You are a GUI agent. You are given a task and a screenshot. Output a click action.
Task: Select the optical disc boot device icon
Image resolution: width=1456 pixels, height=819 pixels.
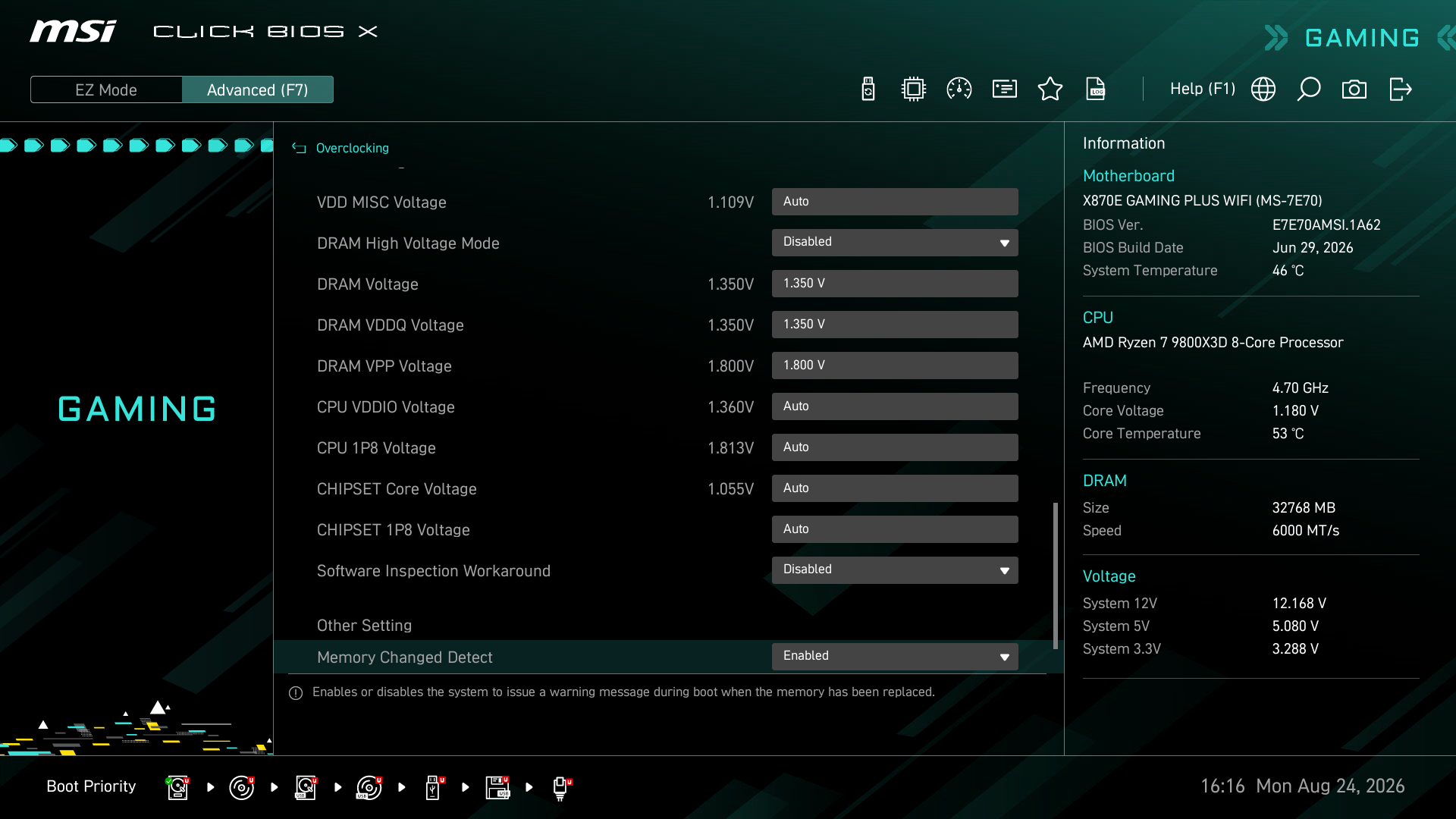[242, 787]
